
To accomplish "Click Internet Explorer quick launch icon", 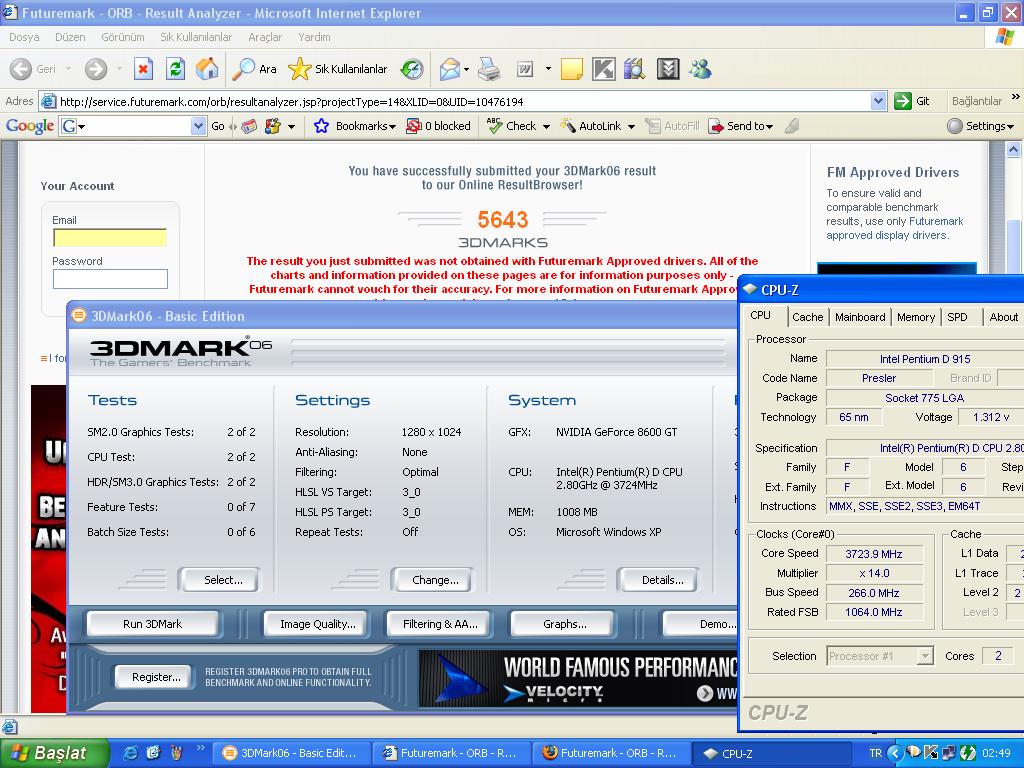I will [131, 753].
